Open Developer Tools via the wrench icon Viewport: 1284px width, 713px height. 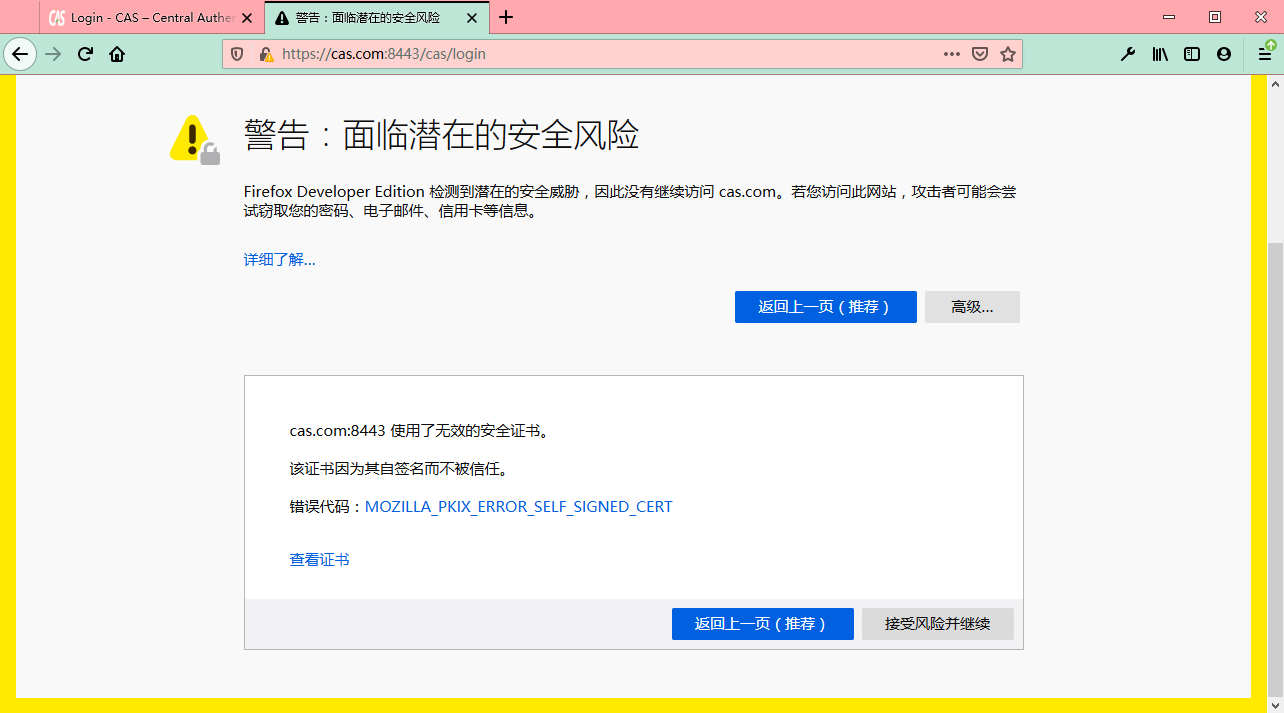1128,54
